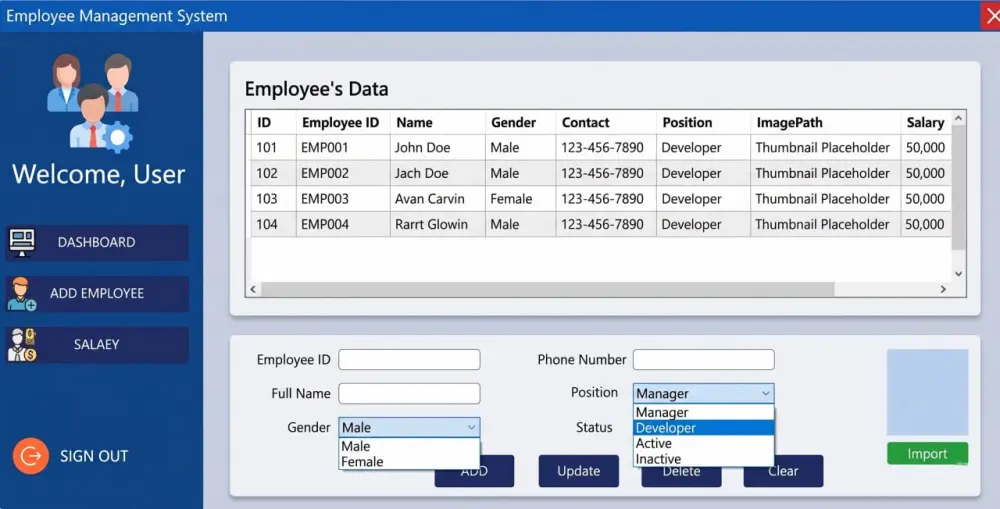The height and width of the screenshot is (509, 1000).
Task: Click the Salary column header
Action: pos(926,122)
